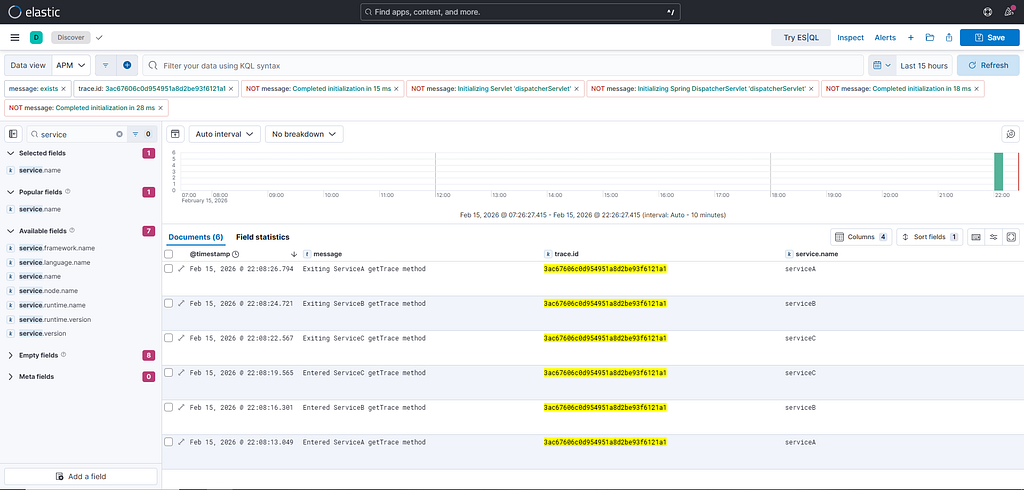Clear the service field search
The image size is (1024, 490).
(119, 134)
